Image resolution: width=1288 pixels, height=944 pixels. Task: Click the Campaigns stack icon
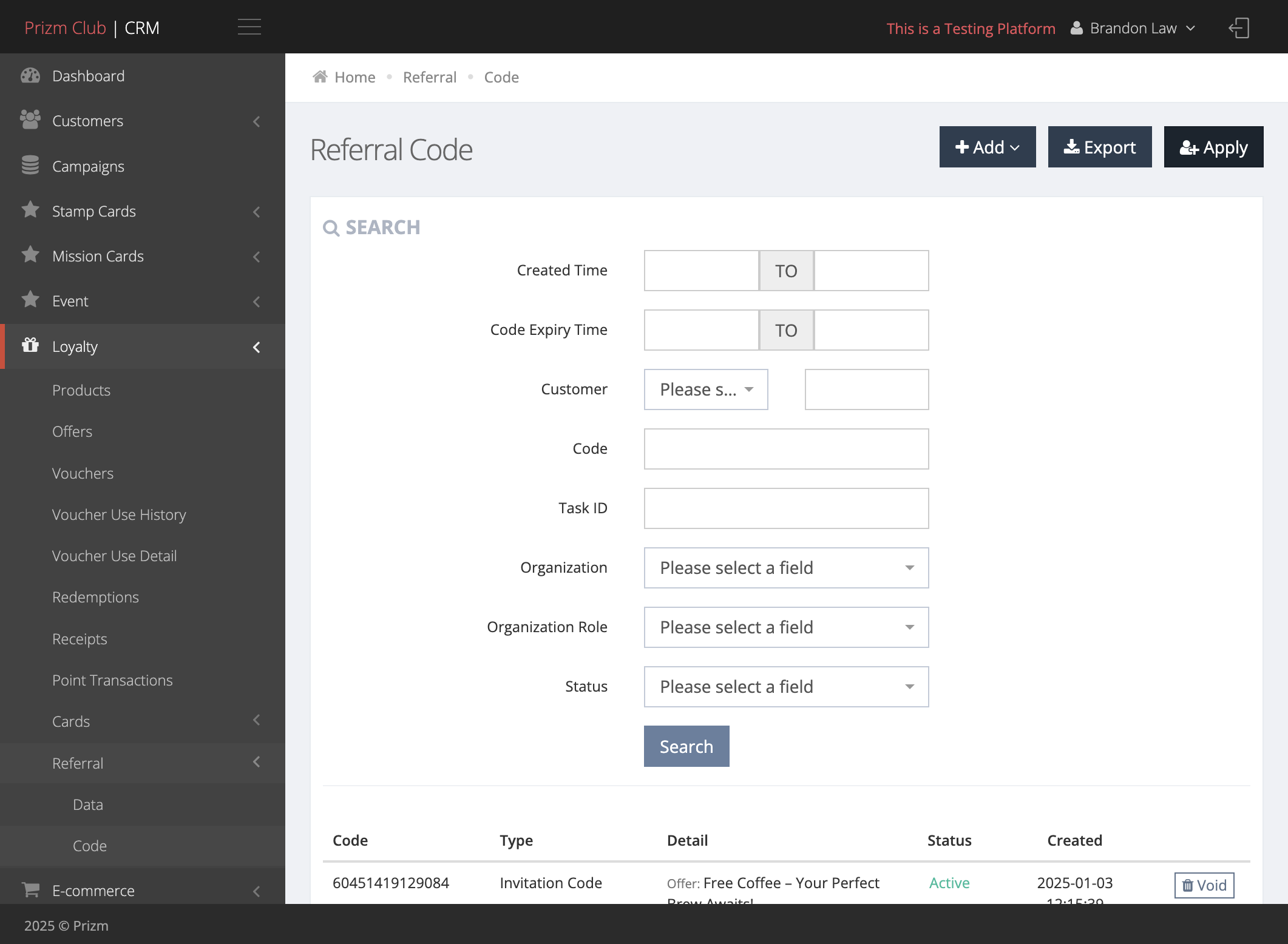pyautogui.click(x=30, y=165)
